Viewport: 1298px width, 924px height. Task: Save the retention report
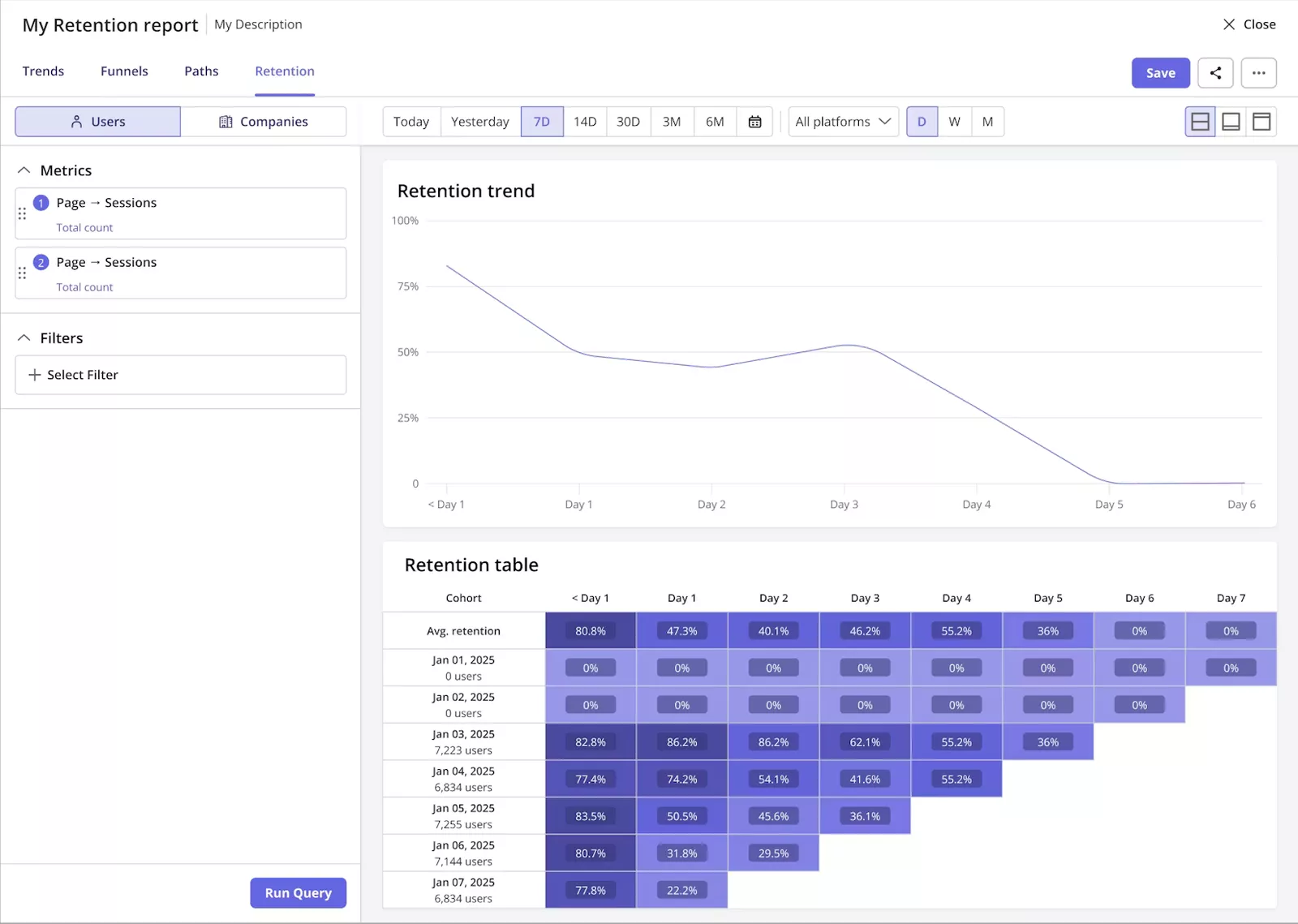point(1160,73)
